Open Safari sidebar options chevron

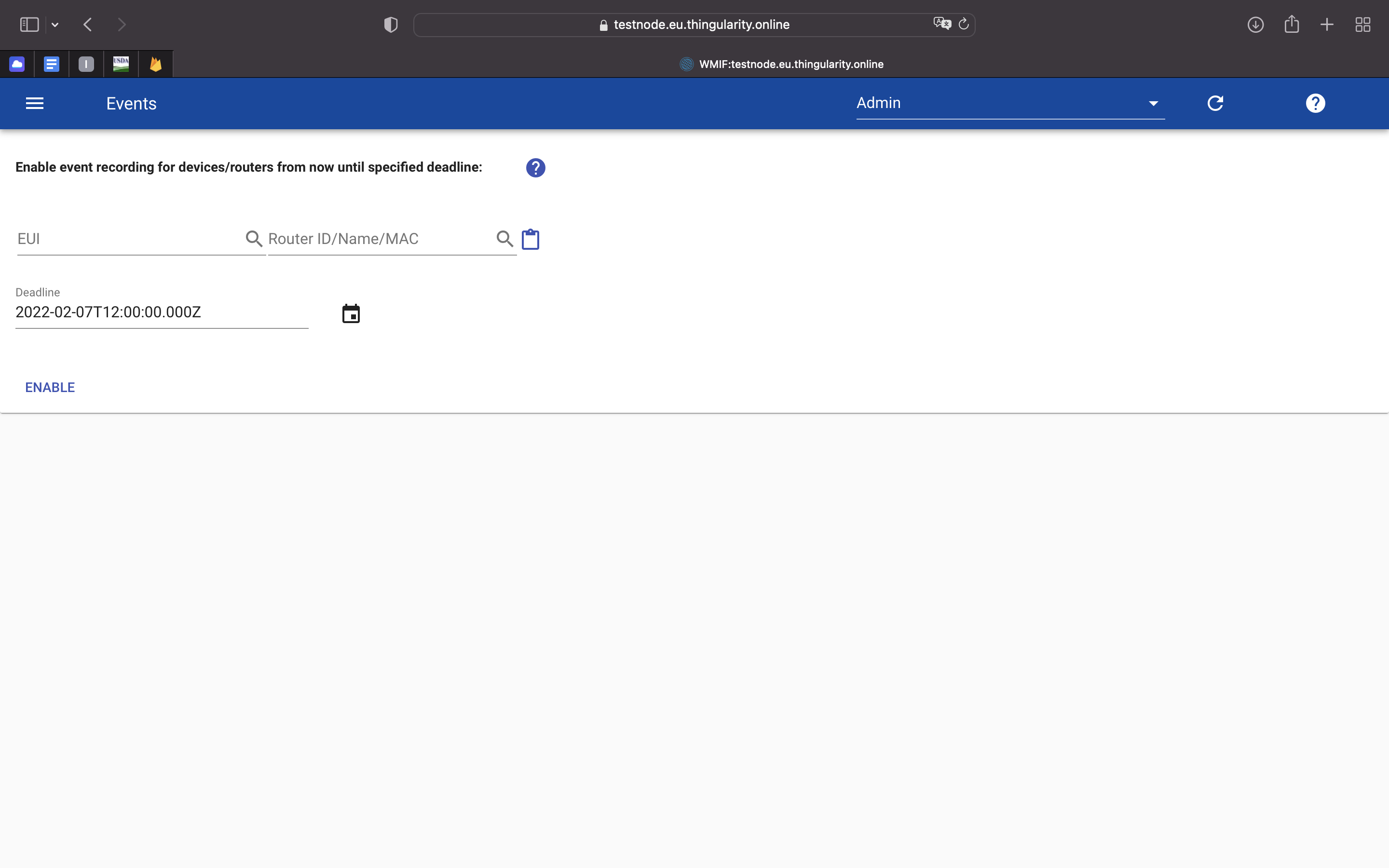tap(55, 25)
